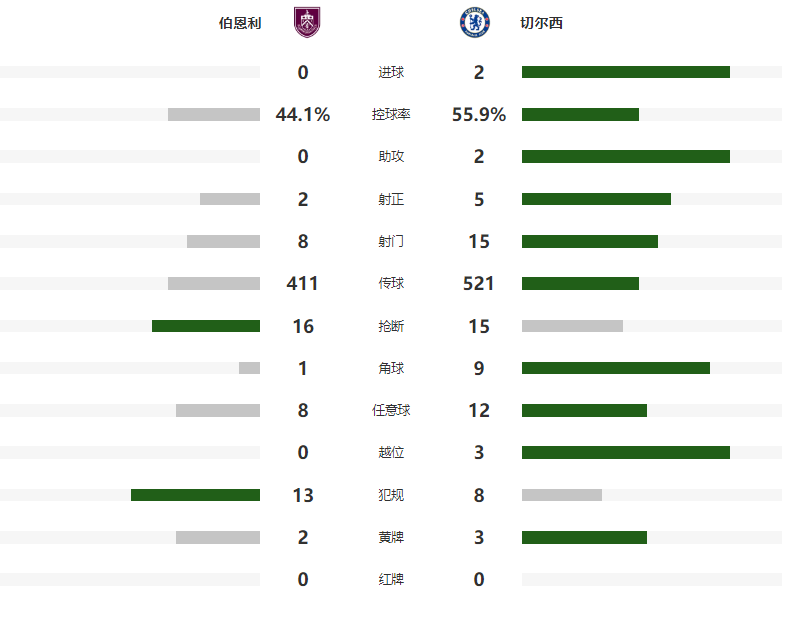Click Chelsea's 55.9% possession bar
The image size is (785, 618).
pyautogui.click(x=580, y=115)
